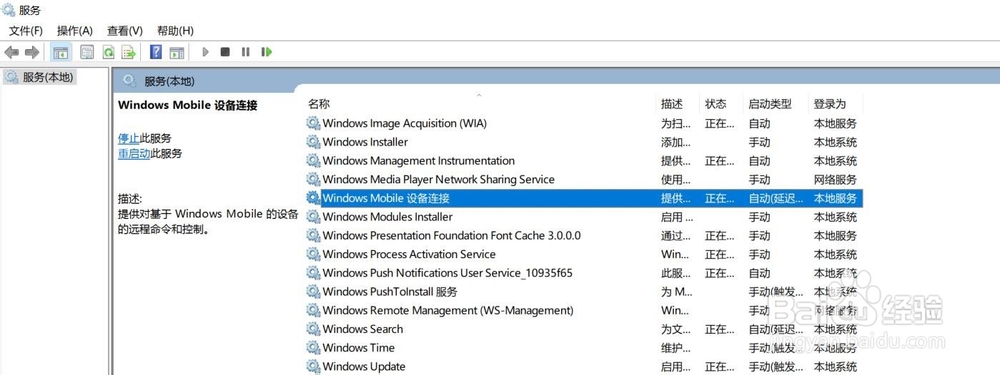Select 服务(本地) in the left tree
This screenshot has height=375, width=1000.
[48, 78]
